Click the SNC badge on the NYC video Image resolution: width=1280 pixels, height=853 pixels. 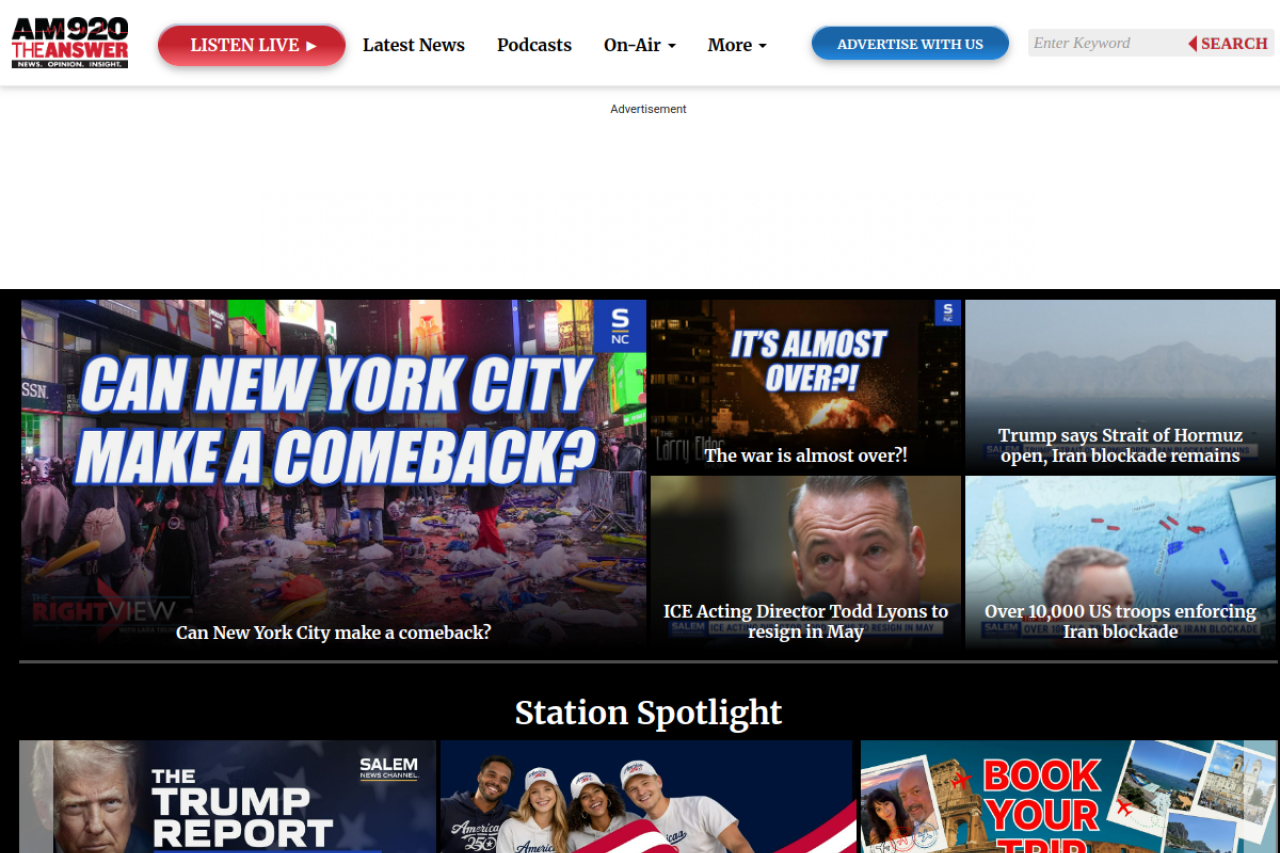click(620, 326)
